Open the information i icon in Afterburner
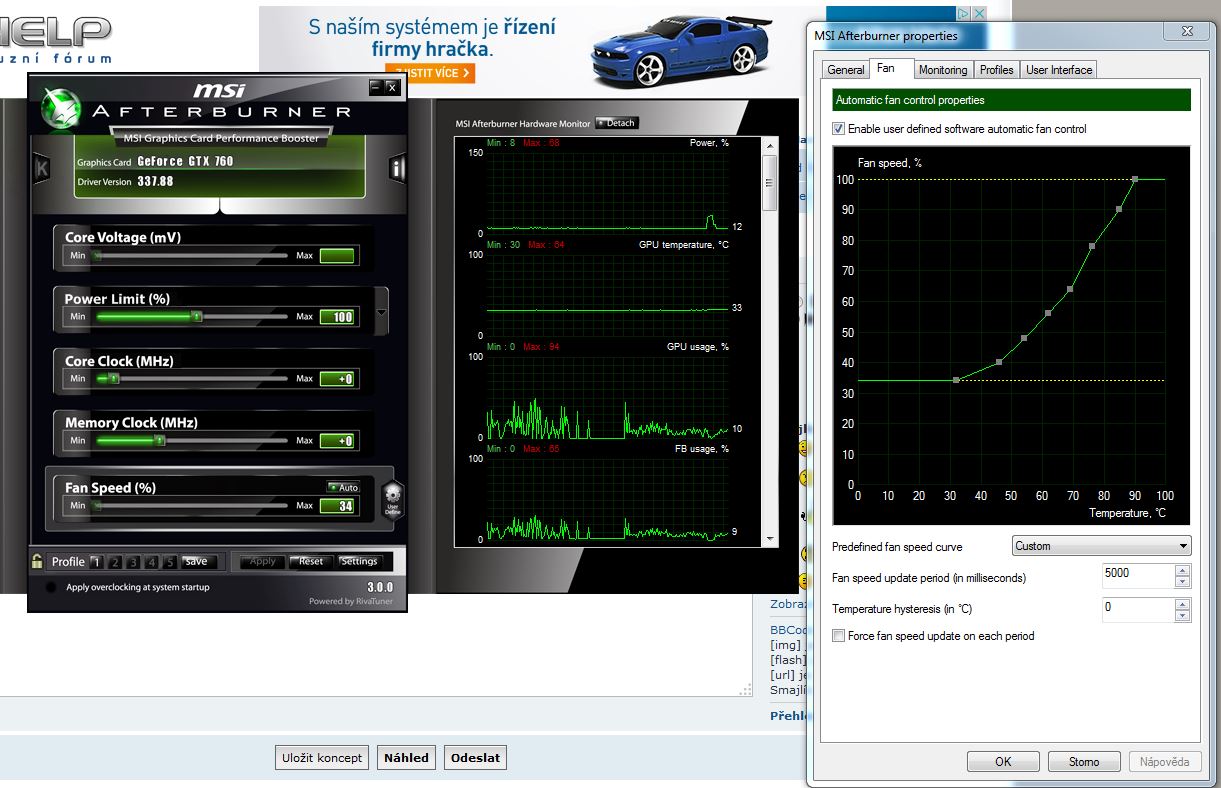Screen dimensions: 1221x788 (x=397, y=168)
